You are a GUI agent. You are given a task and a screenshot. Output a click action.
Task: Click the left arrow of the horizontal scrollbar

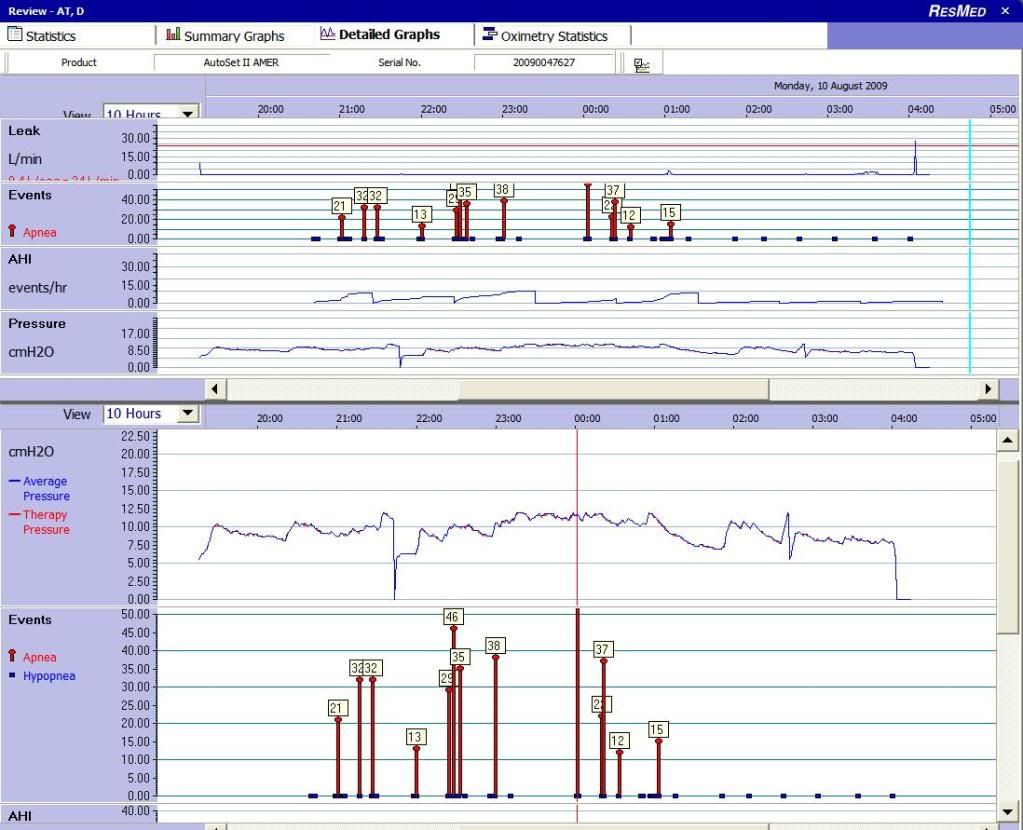[x=216, y=389]
